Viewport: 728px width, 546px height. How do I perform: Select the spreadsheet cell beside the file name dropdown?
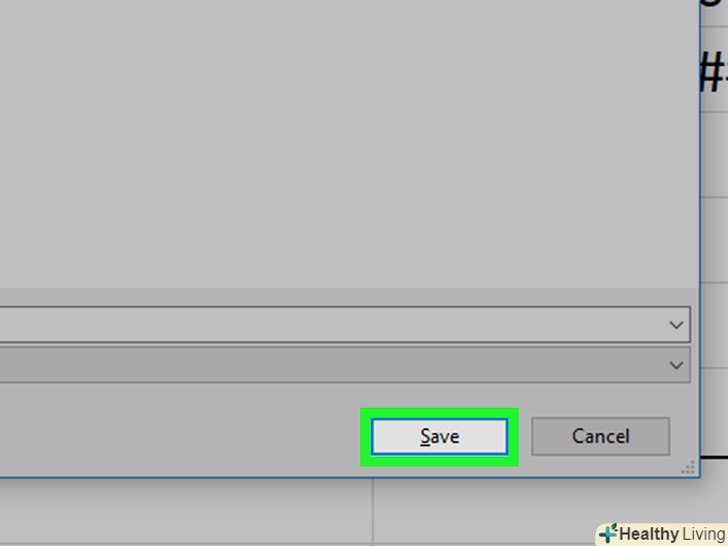pyautogui.click(x=714, y=325)
